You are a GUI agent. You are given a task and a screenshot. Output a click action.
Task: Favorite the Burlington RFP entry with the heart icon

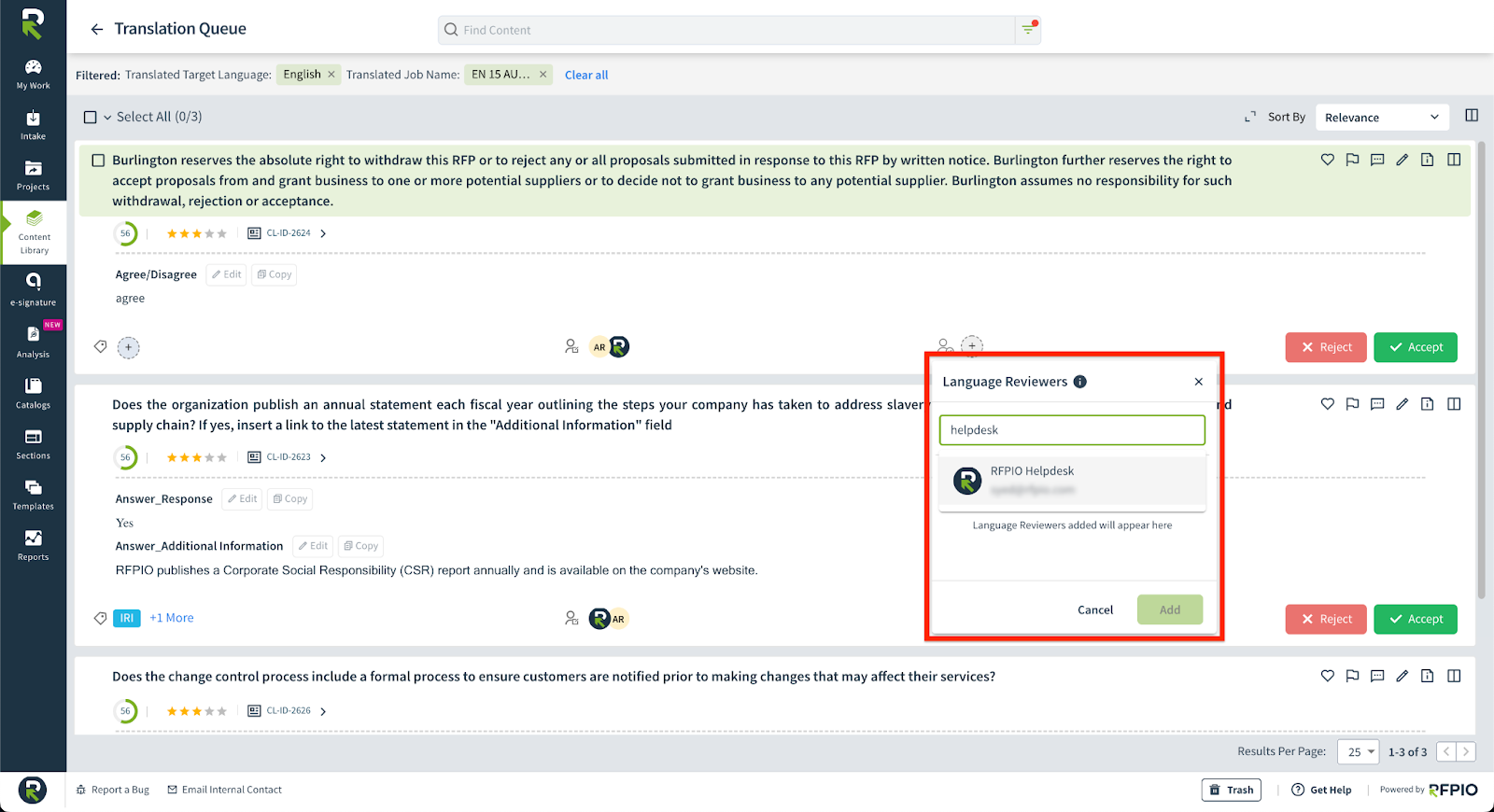pos(1327,160)
